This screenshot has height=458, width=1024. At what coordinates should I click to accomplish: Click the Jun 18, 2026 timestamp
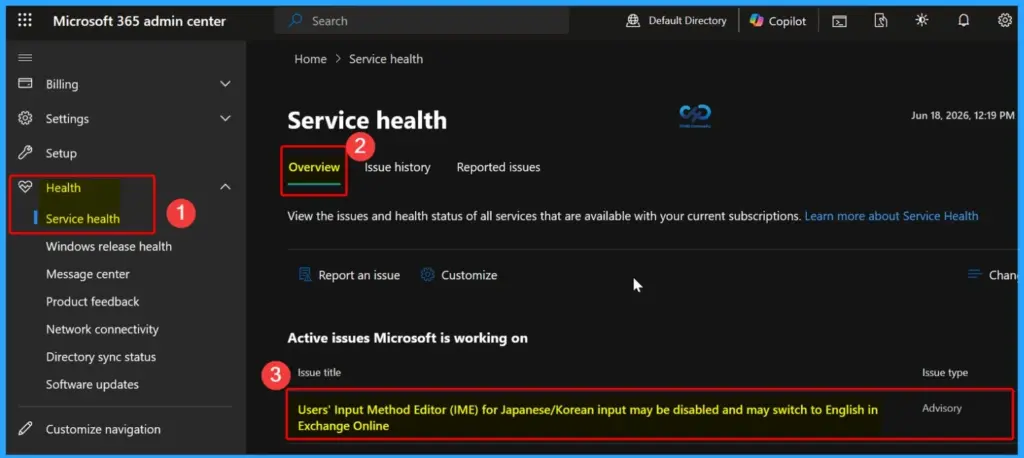963,115
